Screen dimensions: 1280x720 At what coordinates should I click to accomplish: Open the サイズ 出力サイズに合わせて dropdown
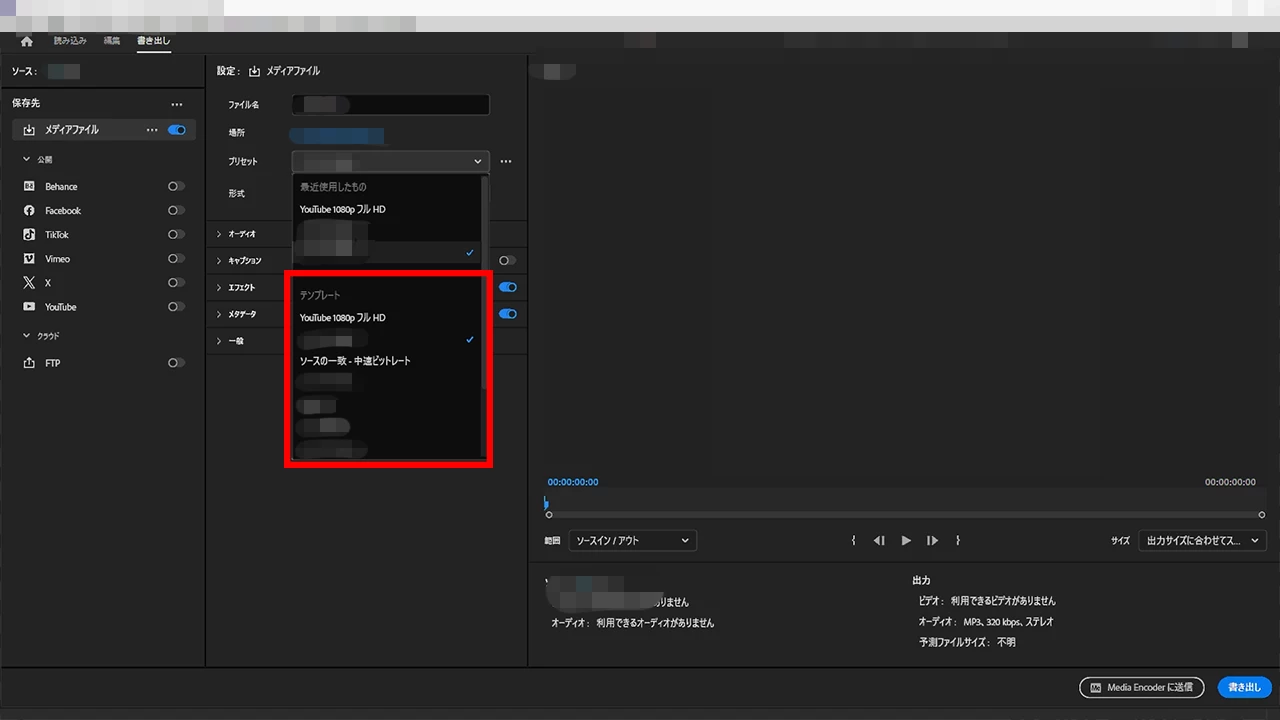(x=1203, y=540)
